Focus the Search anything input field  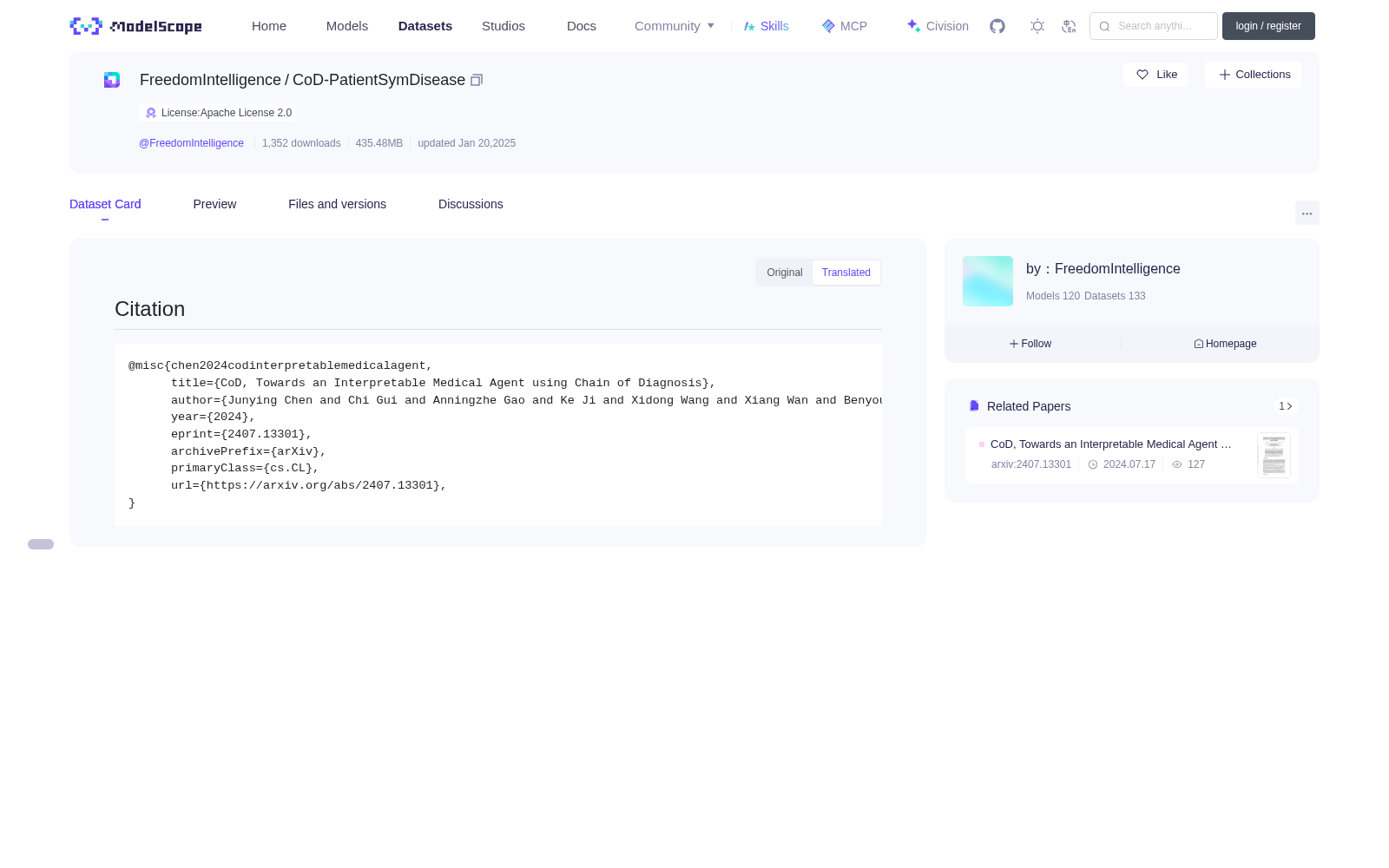tap(1154, 26)
